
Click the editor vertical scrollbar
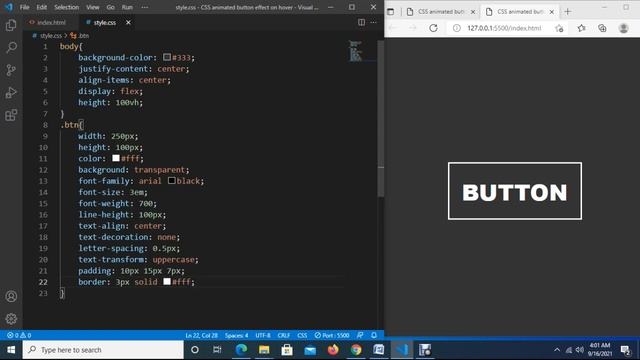pos(381,118)
